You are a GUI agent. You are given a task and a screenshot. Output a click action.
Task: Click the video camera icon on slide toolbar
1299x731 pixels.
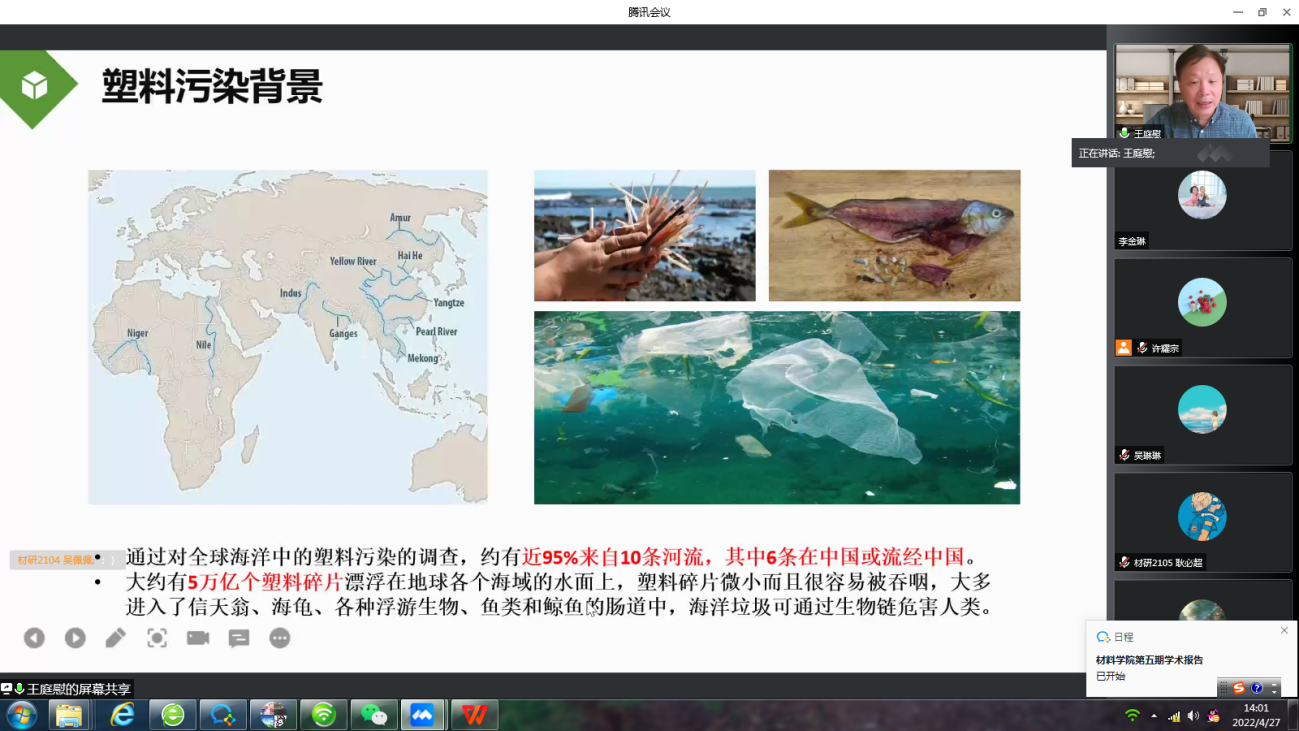click(198, 638)
